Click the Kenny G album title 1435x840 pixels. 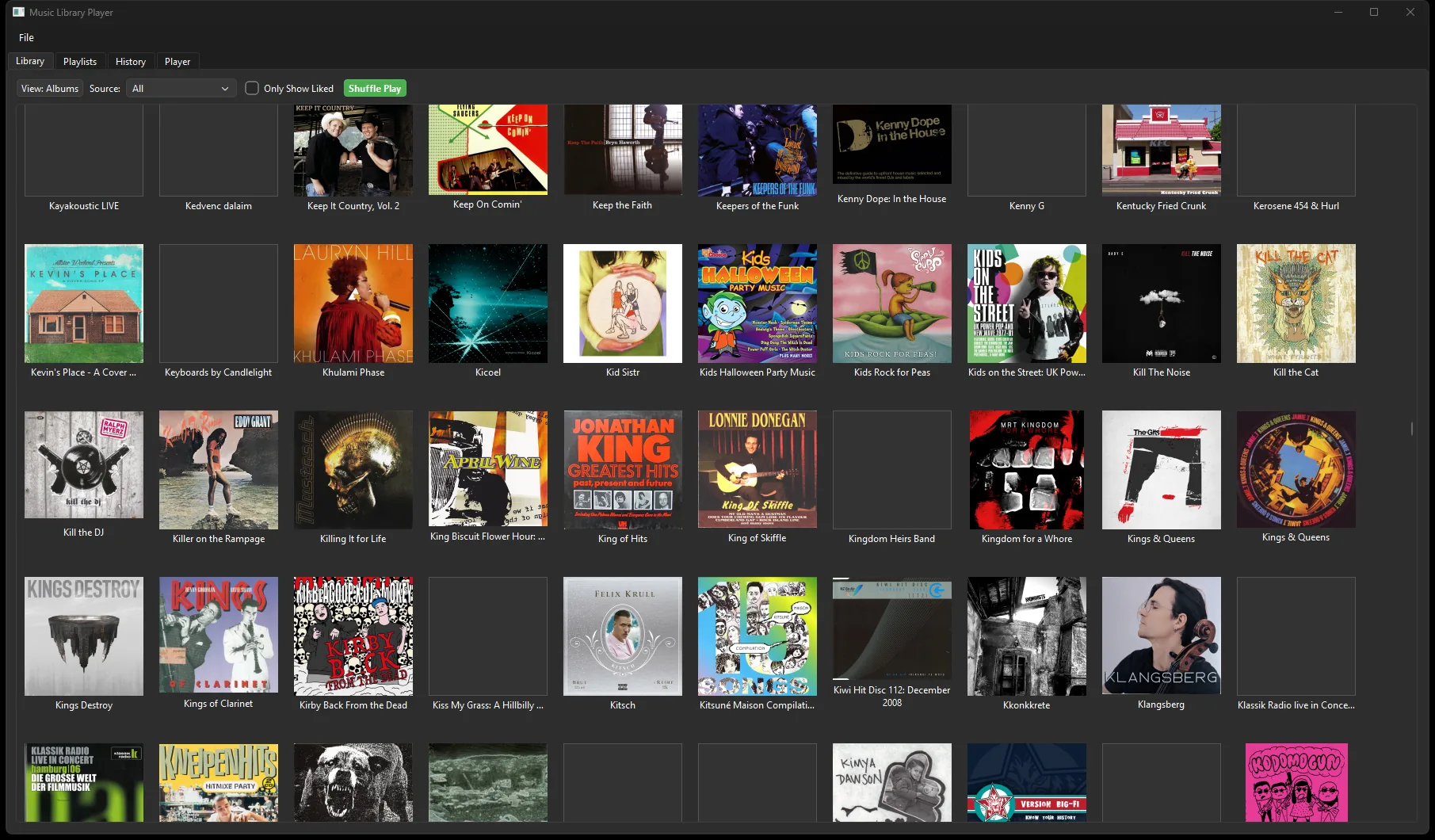click(1027, 206)
